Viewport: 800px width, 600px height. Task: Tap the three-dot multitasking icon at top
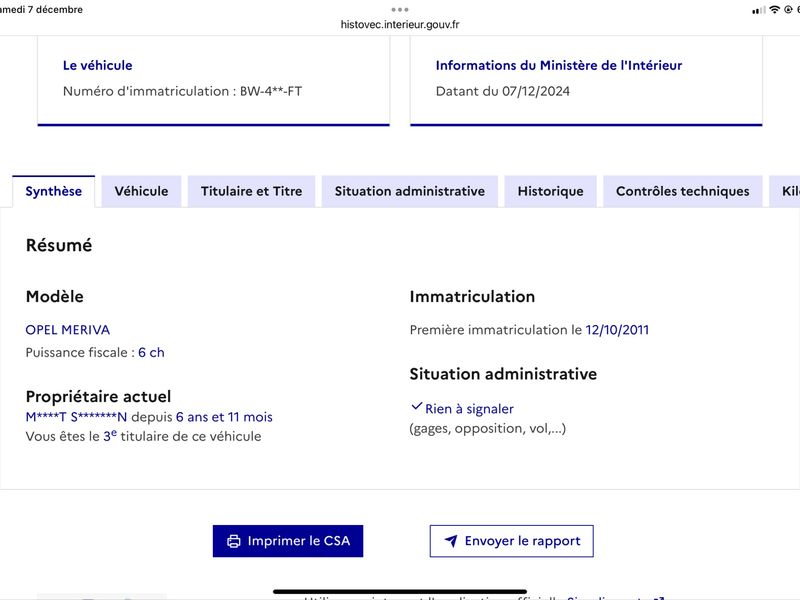tap(400, 10)
